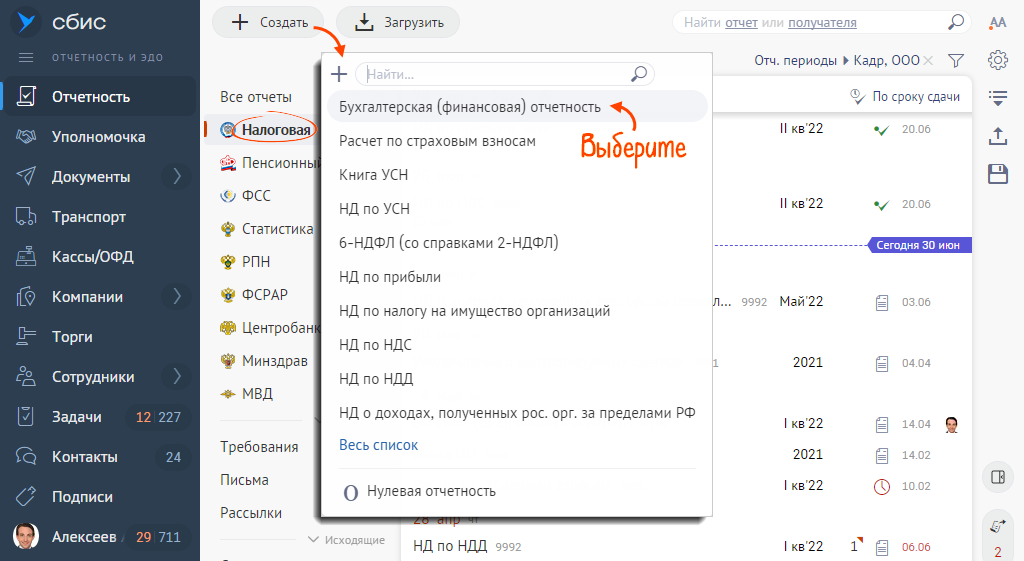The height and width of the screenshot is (561, 1024).
Task: Open the Весь список link
Action: pyautogui.click(x=378, y=445)
